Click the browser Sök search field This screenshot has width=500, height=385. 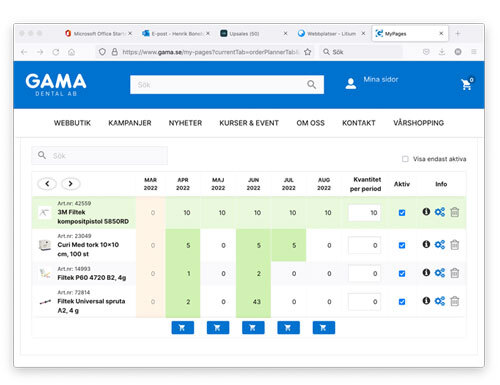coord(361,52)
